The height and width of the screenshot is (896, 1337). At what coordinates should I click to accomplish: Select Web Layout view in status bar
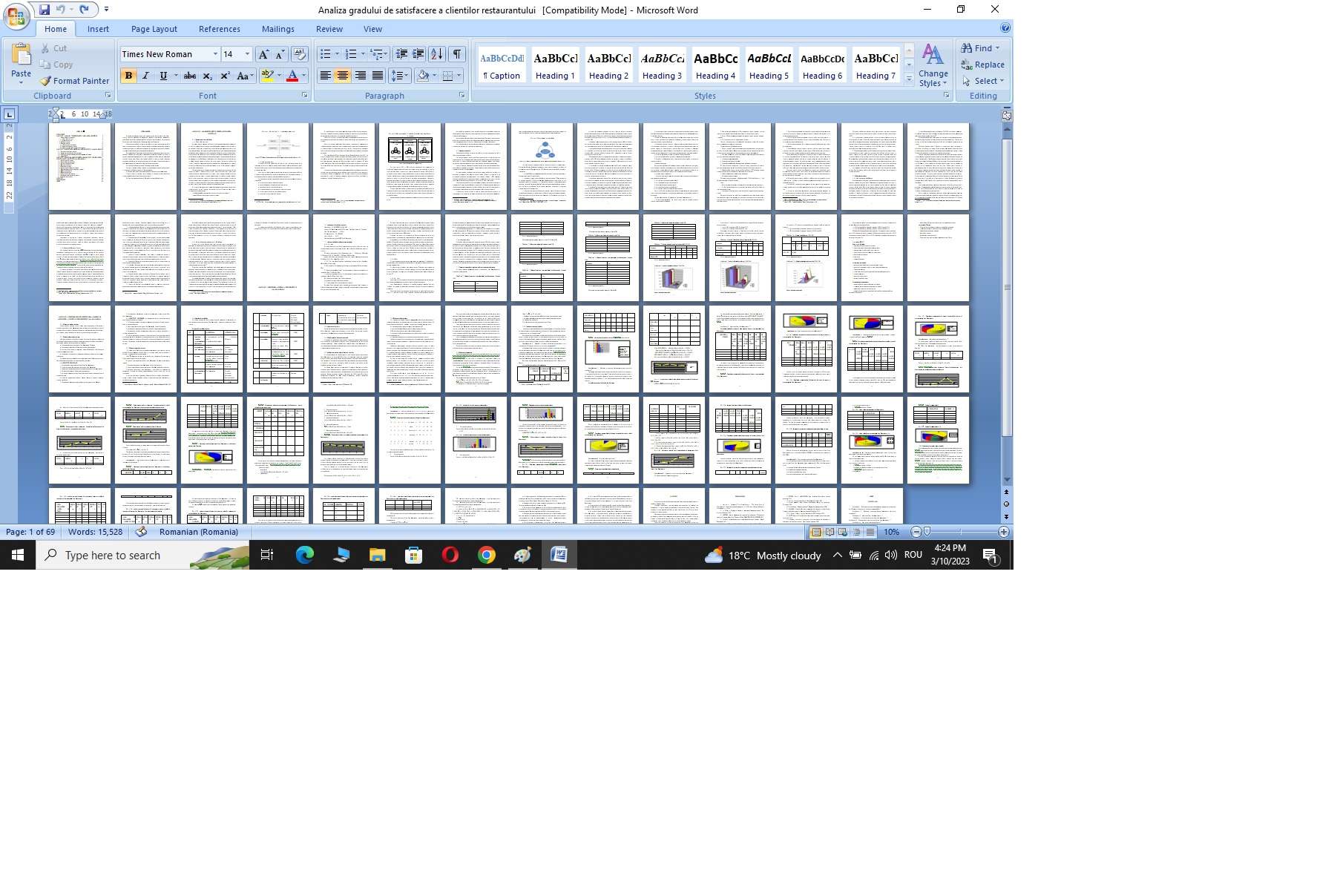pos(843,532)
